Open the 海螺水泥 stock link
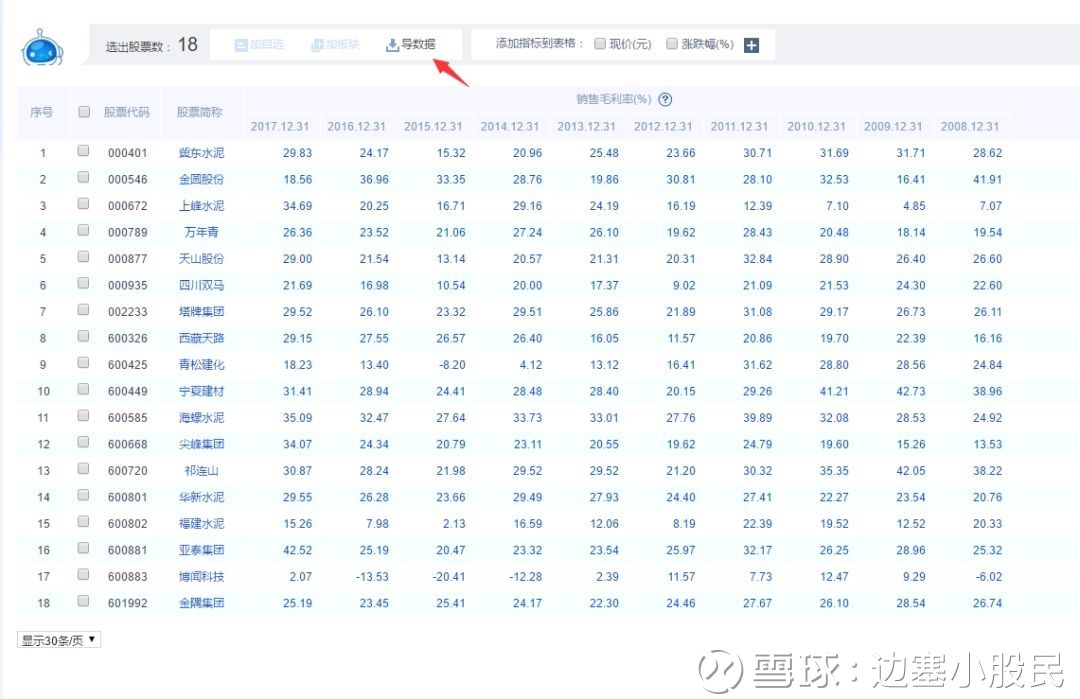Screen dimensions: 1080x699 pos(202,417)
